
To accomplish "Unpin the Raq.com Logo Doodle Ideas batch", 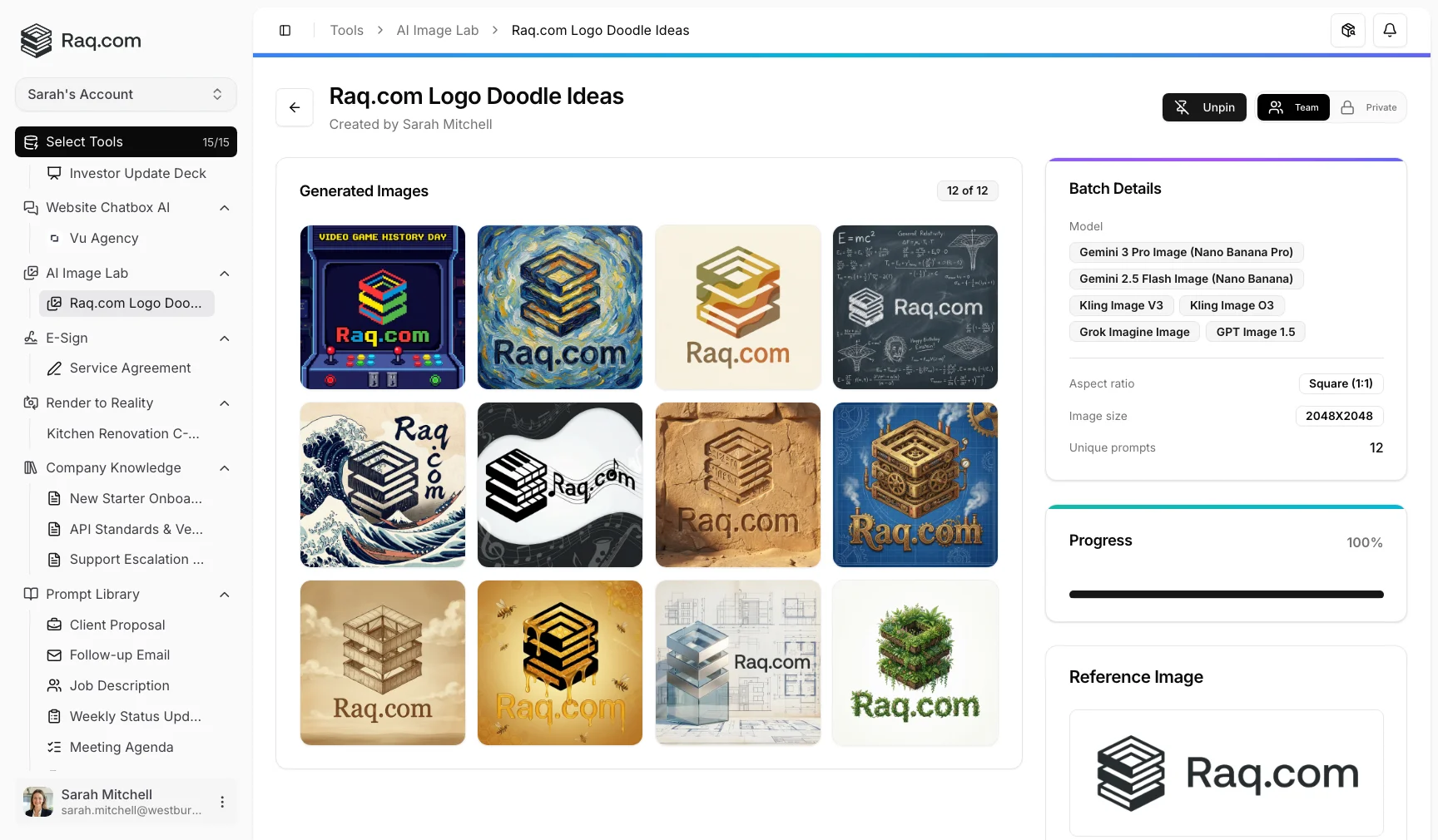I will 1203,107.
